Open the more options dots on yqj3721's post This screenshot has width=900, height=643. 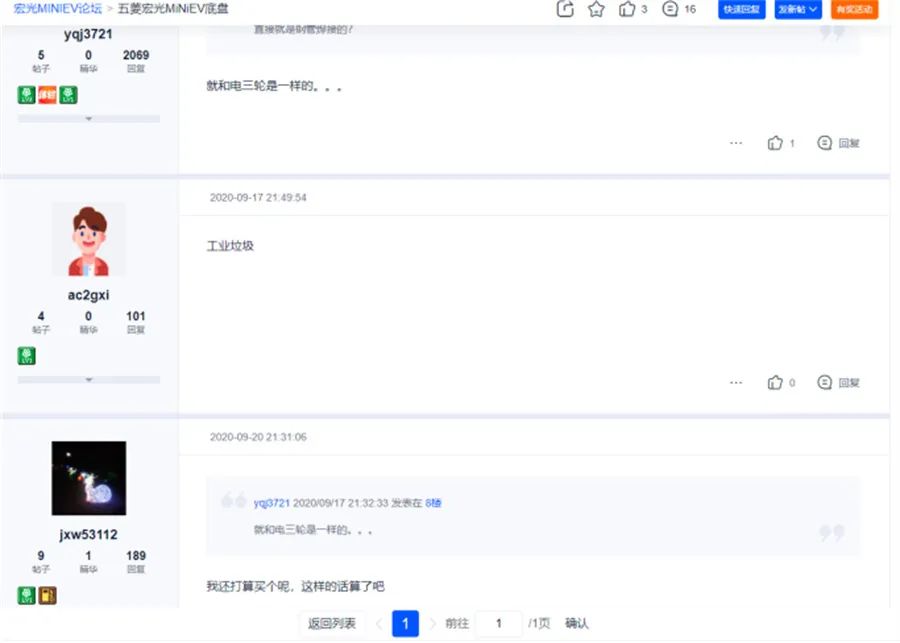[736, 143]
